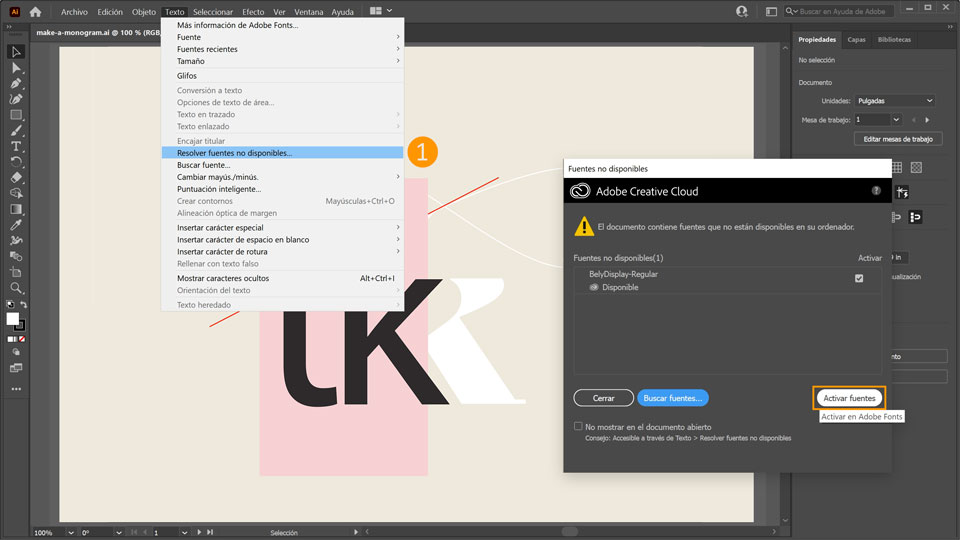Image resolution: width=960 pixels, height=540 pixels.
Task: Click the dialog help question mark
Action: [876, 190]
